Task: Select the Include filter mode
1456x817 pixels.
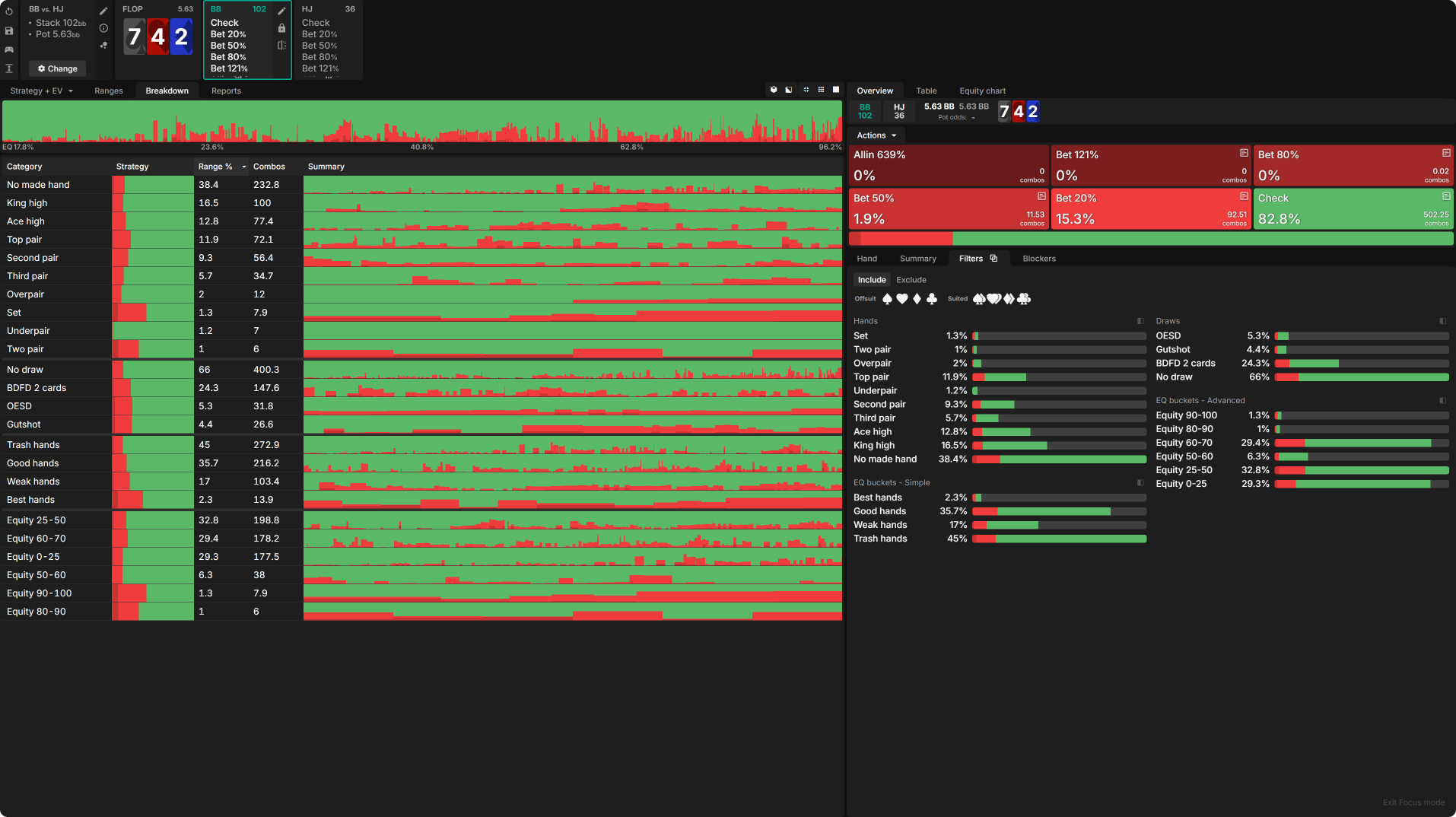Action: coord(872,280)
